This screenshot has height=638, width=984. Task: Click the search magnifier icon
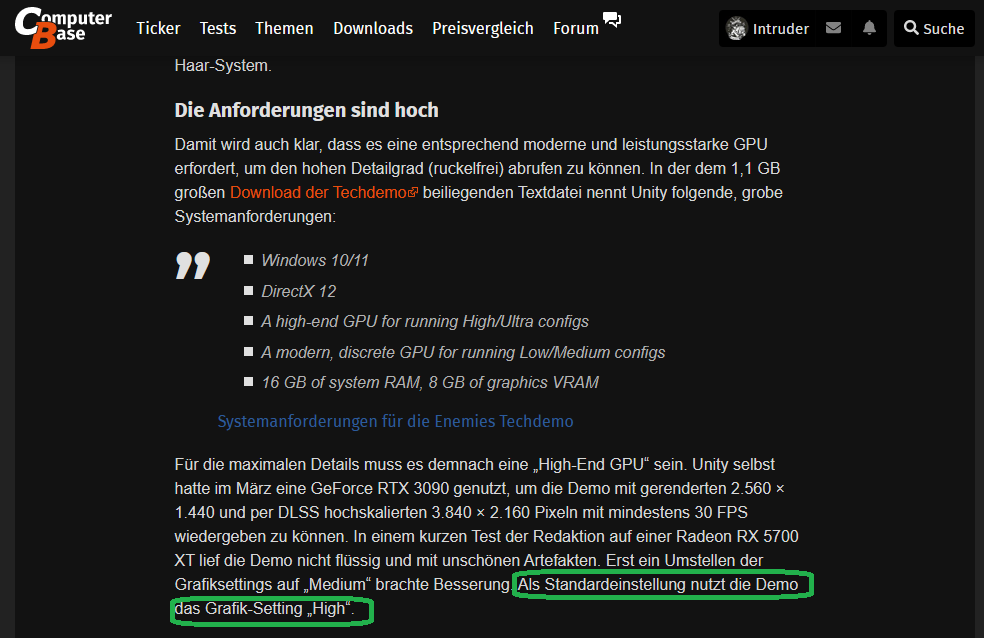pyautogui.click(x=911, y=28)
